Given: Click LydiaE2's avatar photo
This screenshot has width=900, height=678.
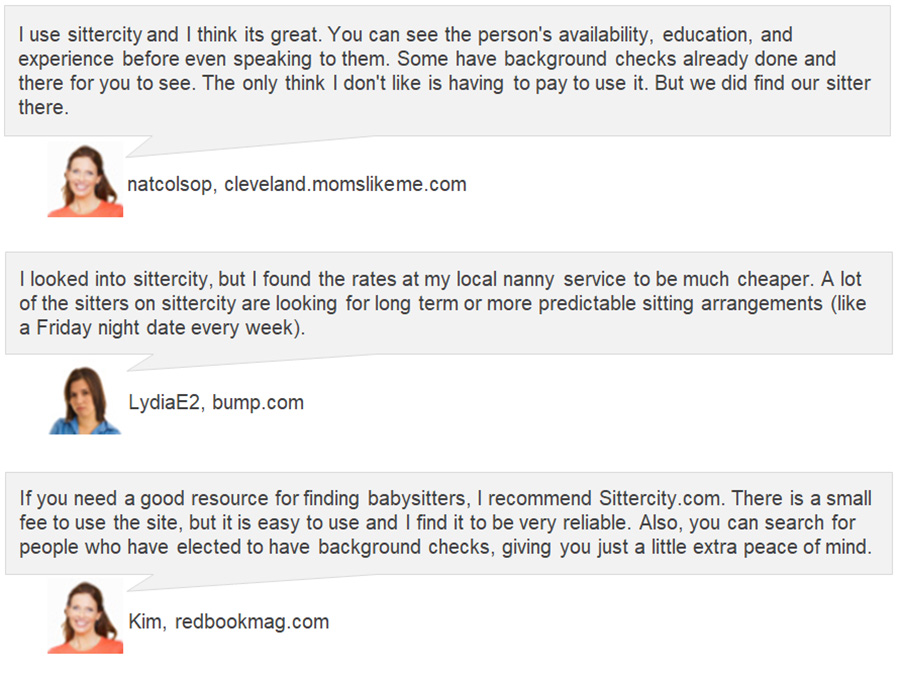Looking at the screenshot, I should coord(85,400).
